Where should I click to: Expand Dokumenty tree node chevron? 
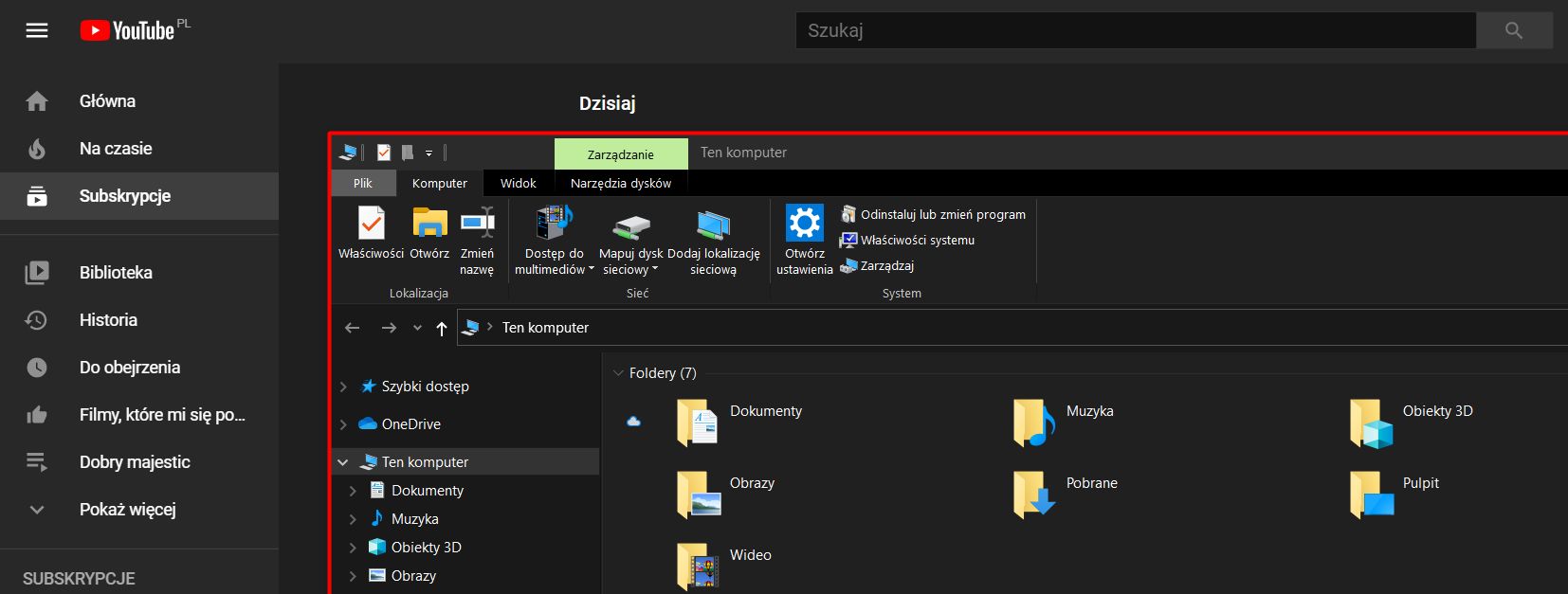point(353,491)
